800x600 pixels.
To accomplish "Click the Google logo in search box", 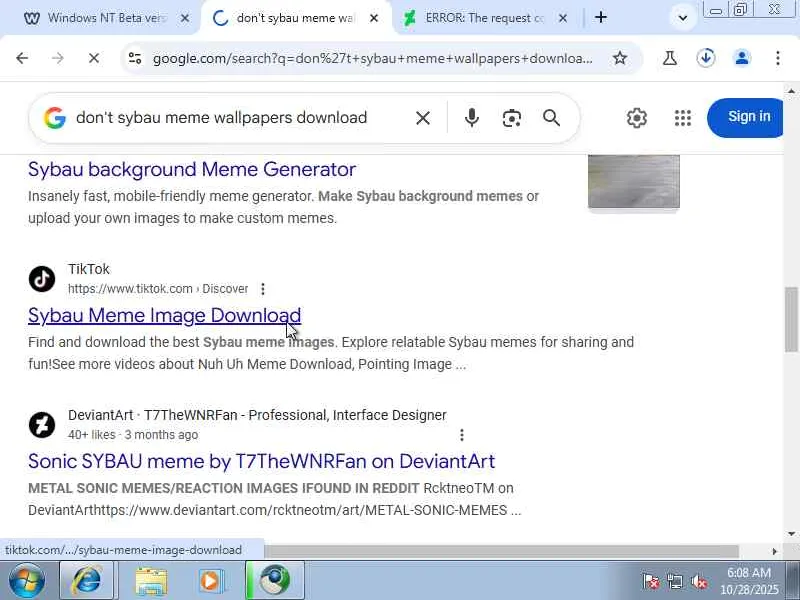I will click(55, 118).
